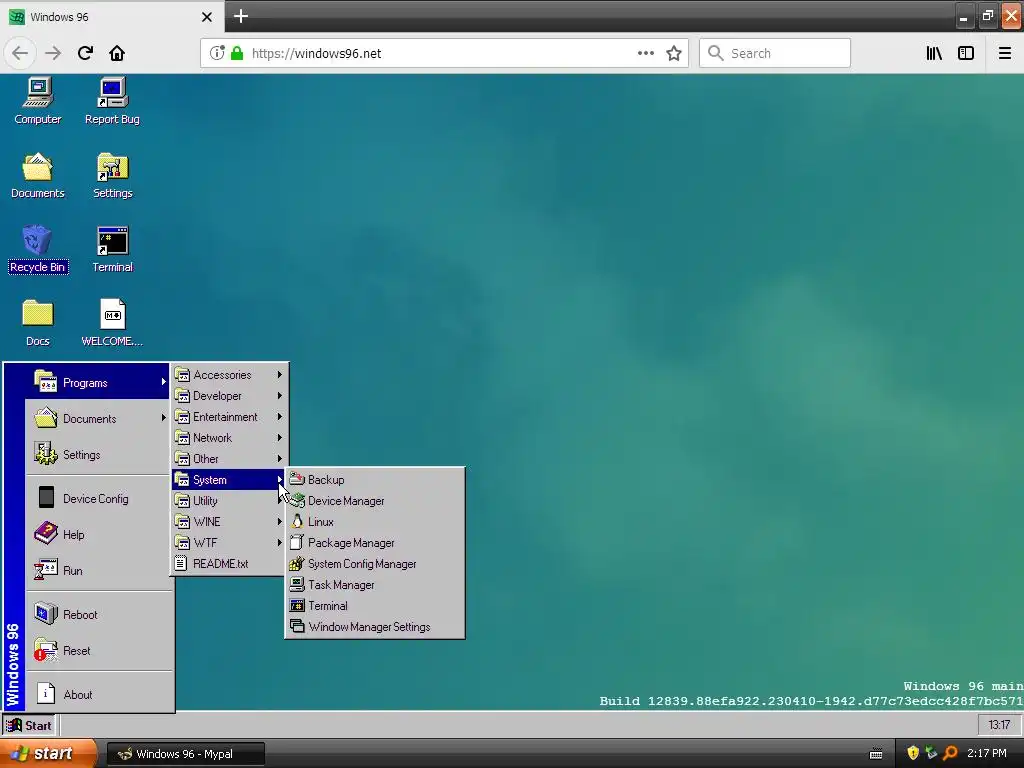The width and height of the screenshot is (1024, 768).
Task: Select Reboot in the Start menu
Action: (98, 615)
